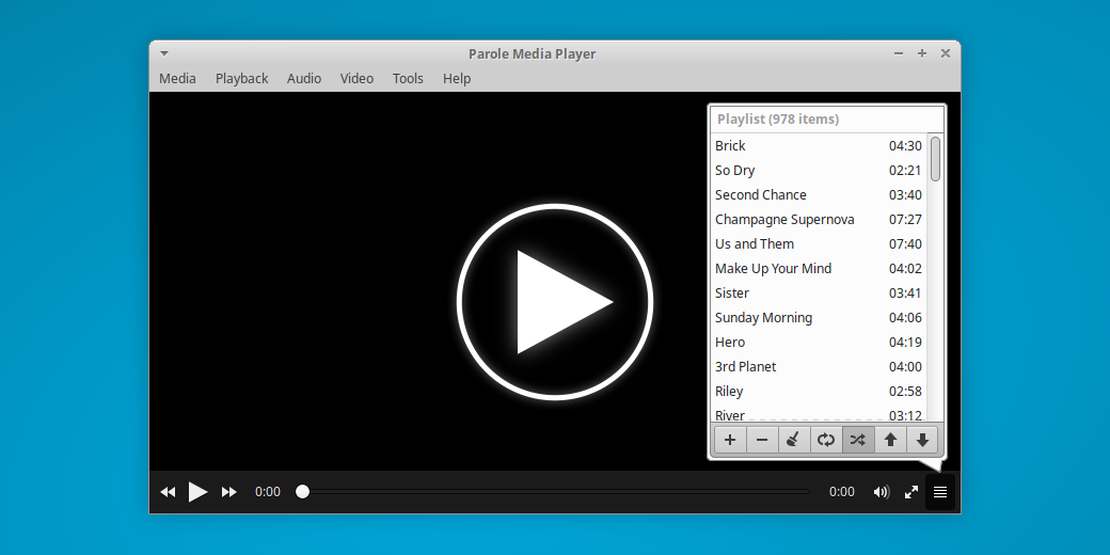Enter fullscreen mode
Image resolution: width=1110 pixels, height=555 pixels.
point(912,492)
